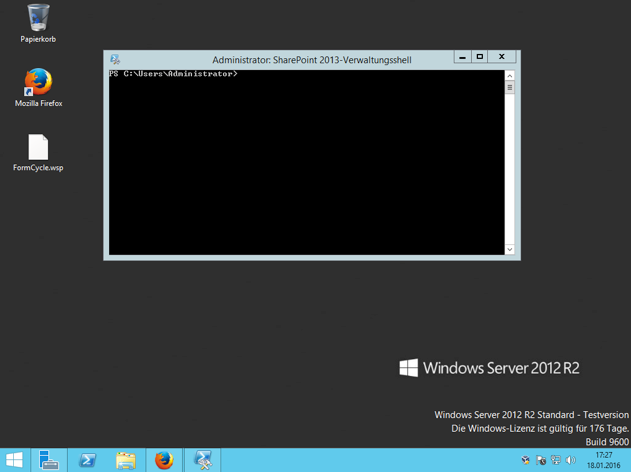Close the SharePoint 2013-Verwaltungsshell window
This screenshot has width=631, height=472.
[x=502, y=57]
